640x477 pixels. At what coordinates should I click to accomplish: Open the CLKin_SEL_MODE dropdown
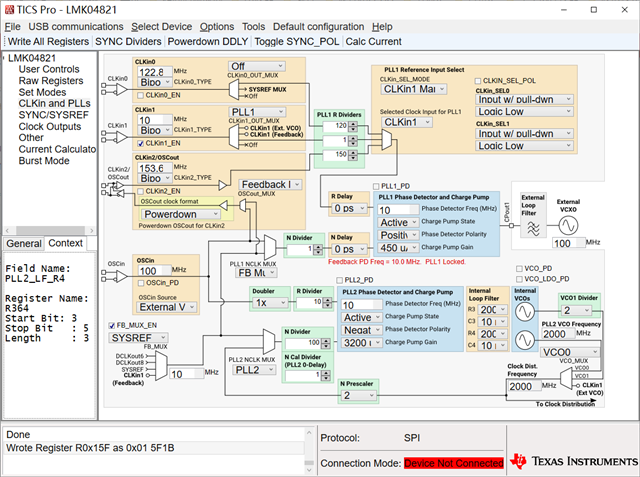[x=414, y=89]
